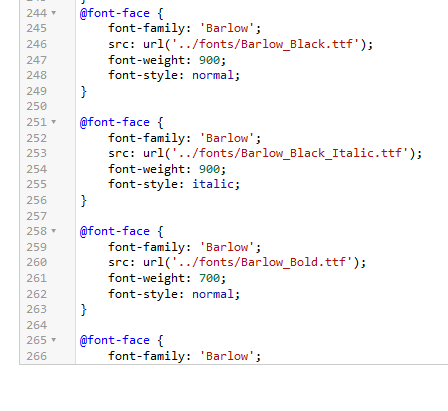Screen dimensions: 448x411
Task: Collapse the code block at line 251
Action: [x=53, y=122]
